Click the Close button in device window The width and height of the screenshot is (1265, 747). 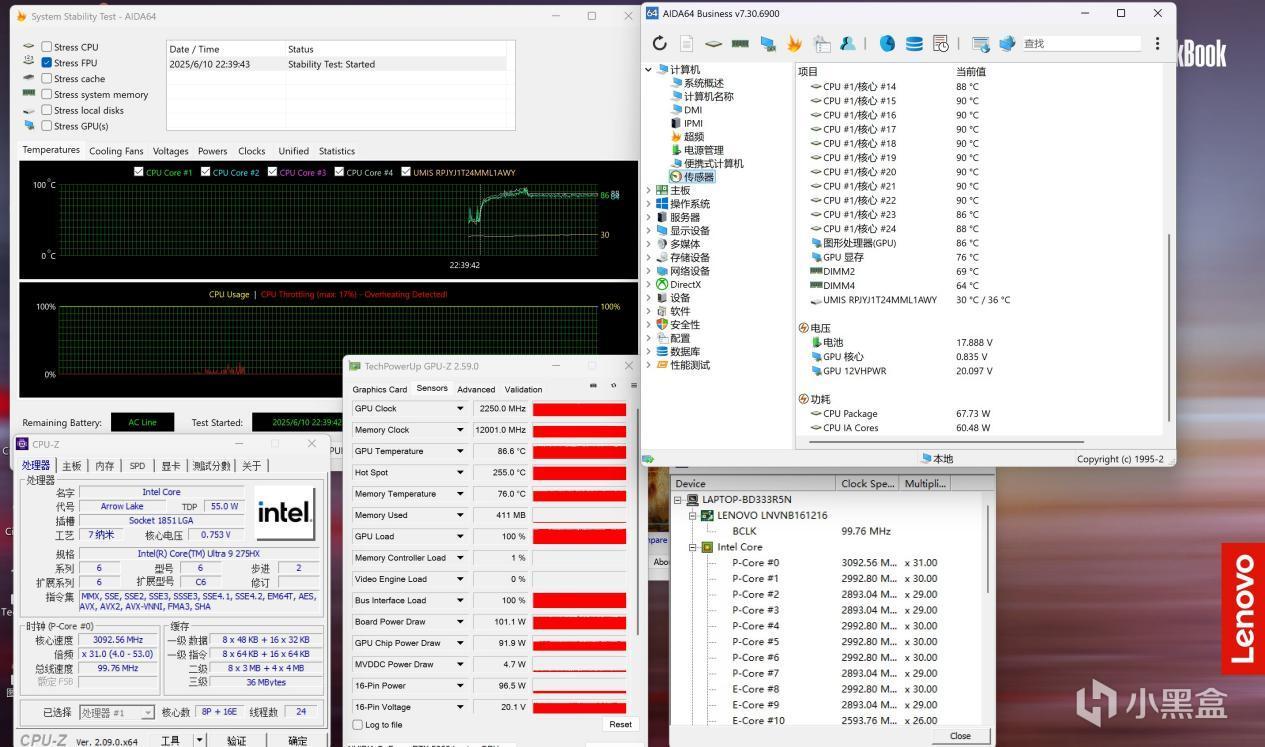click(960, 736)
